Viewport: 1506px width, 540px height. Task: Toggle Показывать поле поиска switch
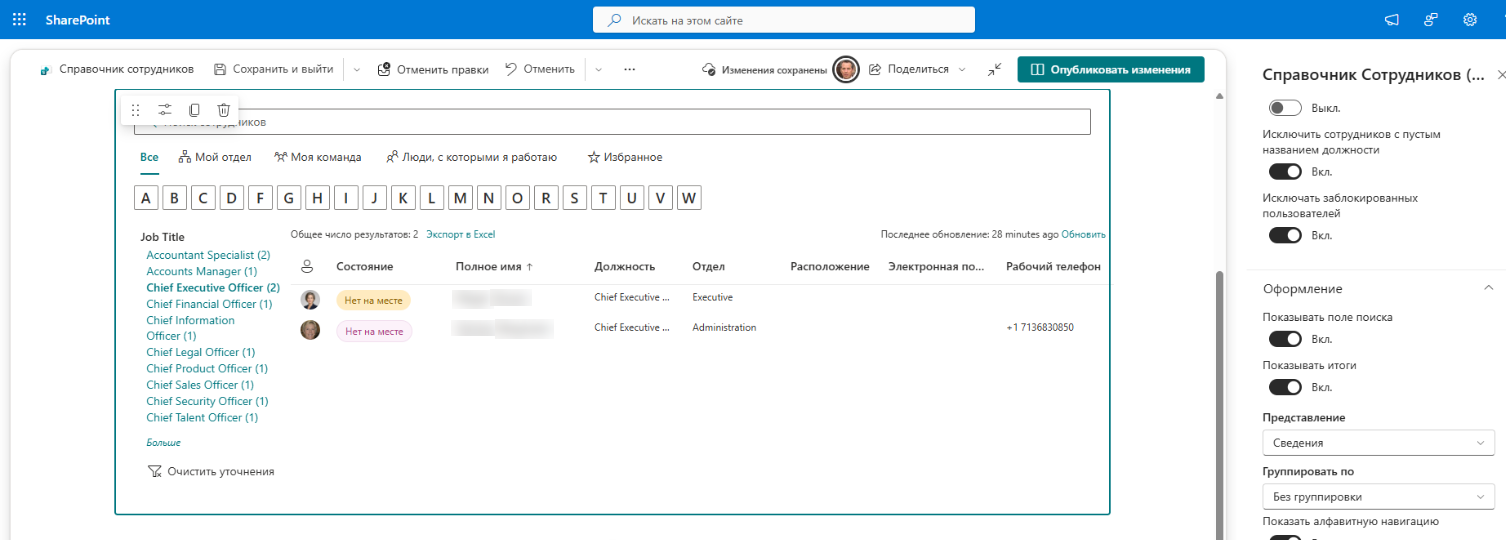(1285, 339)
